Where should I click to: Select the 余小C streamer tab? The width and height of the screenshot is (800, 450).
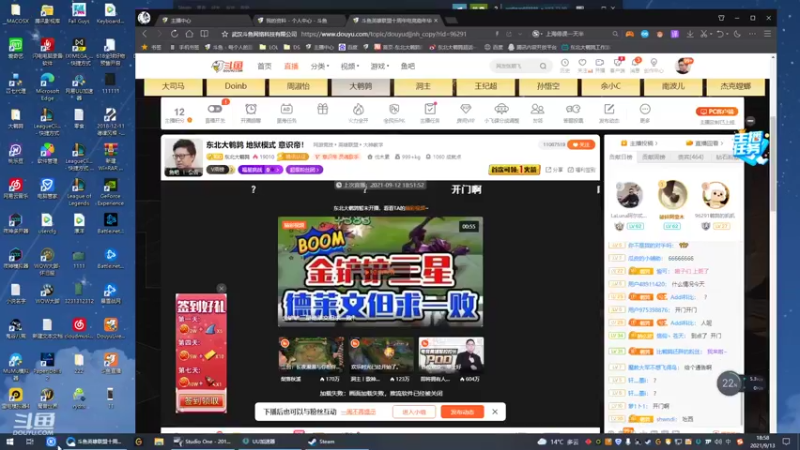point(610,86)
